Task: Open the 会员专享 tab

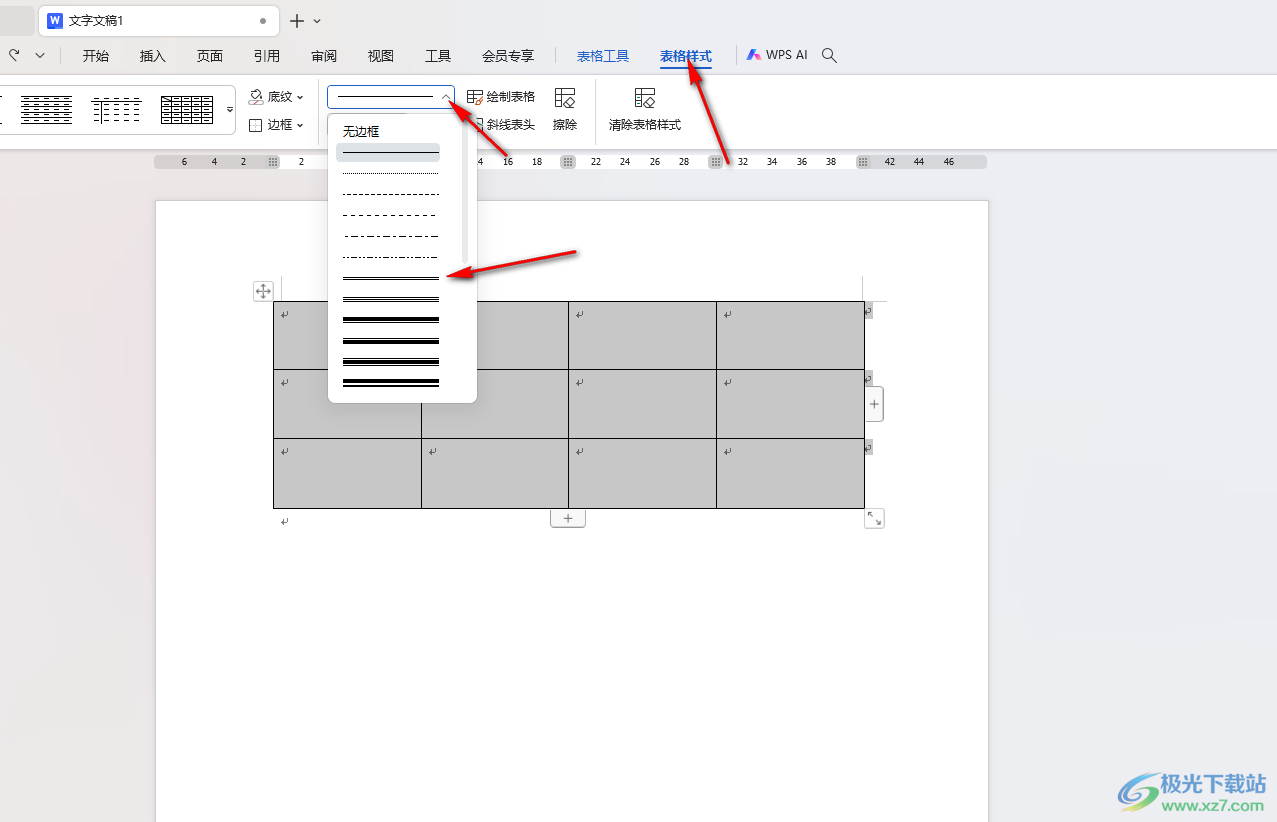Action: point(508,56)
